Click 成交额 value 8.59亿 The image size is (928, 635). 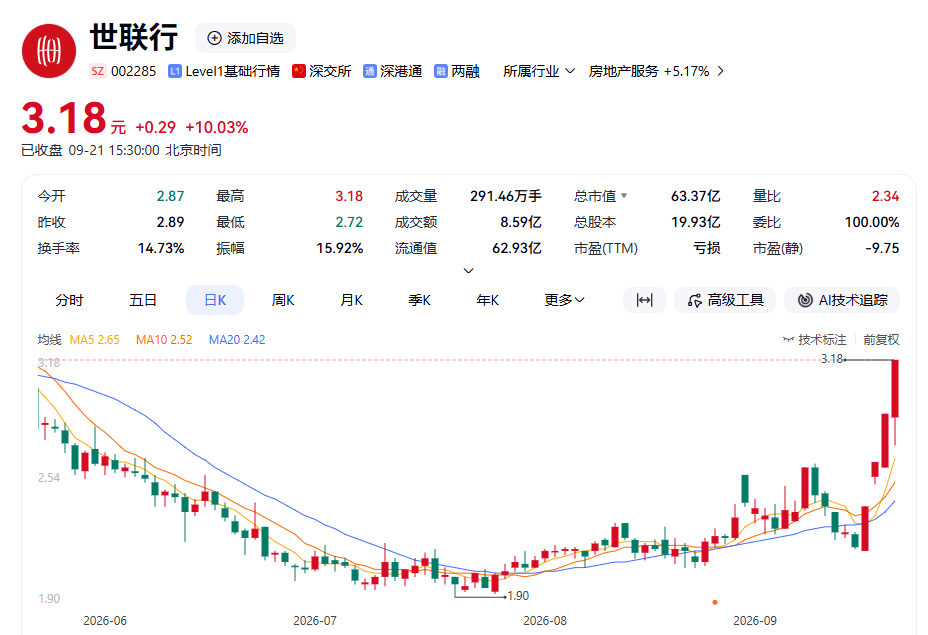coord(521,222)
